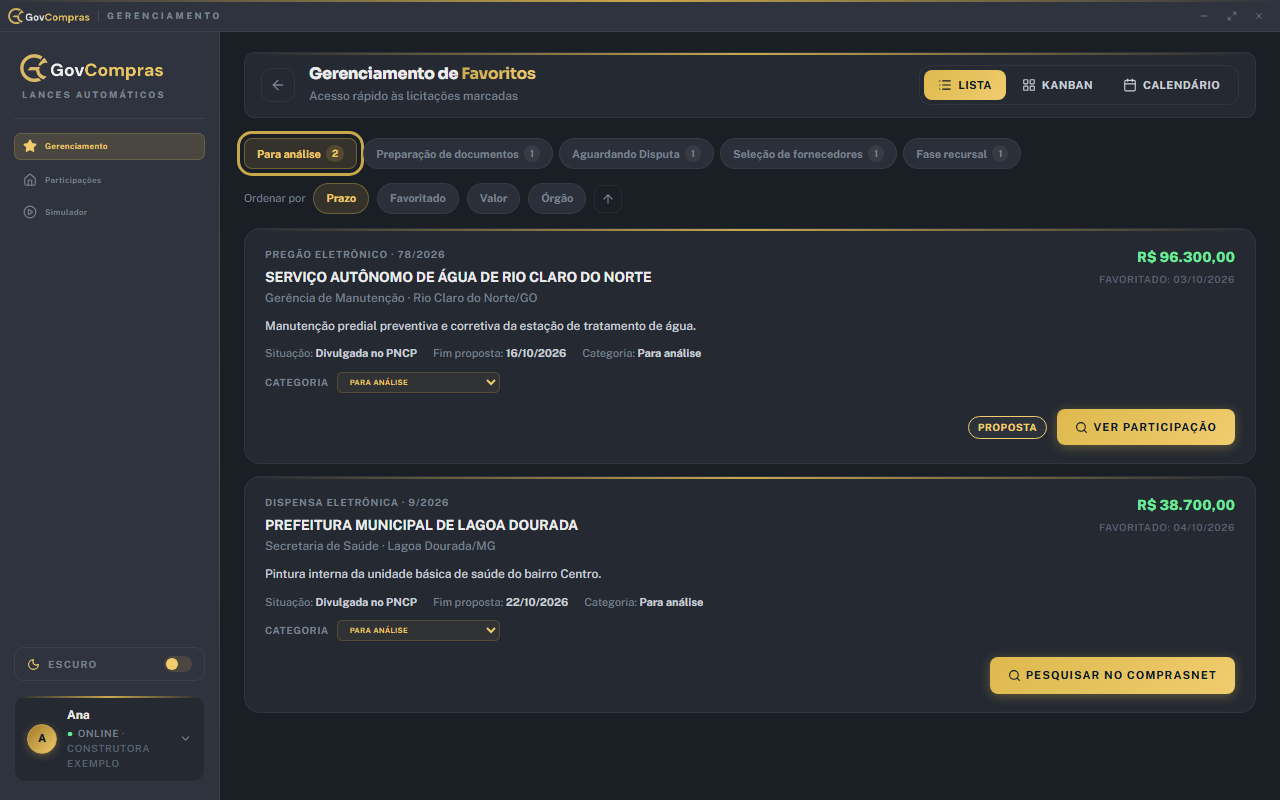Open 'Preparação de documentos' tab
1280x800 pixels.
click(458, 154)
